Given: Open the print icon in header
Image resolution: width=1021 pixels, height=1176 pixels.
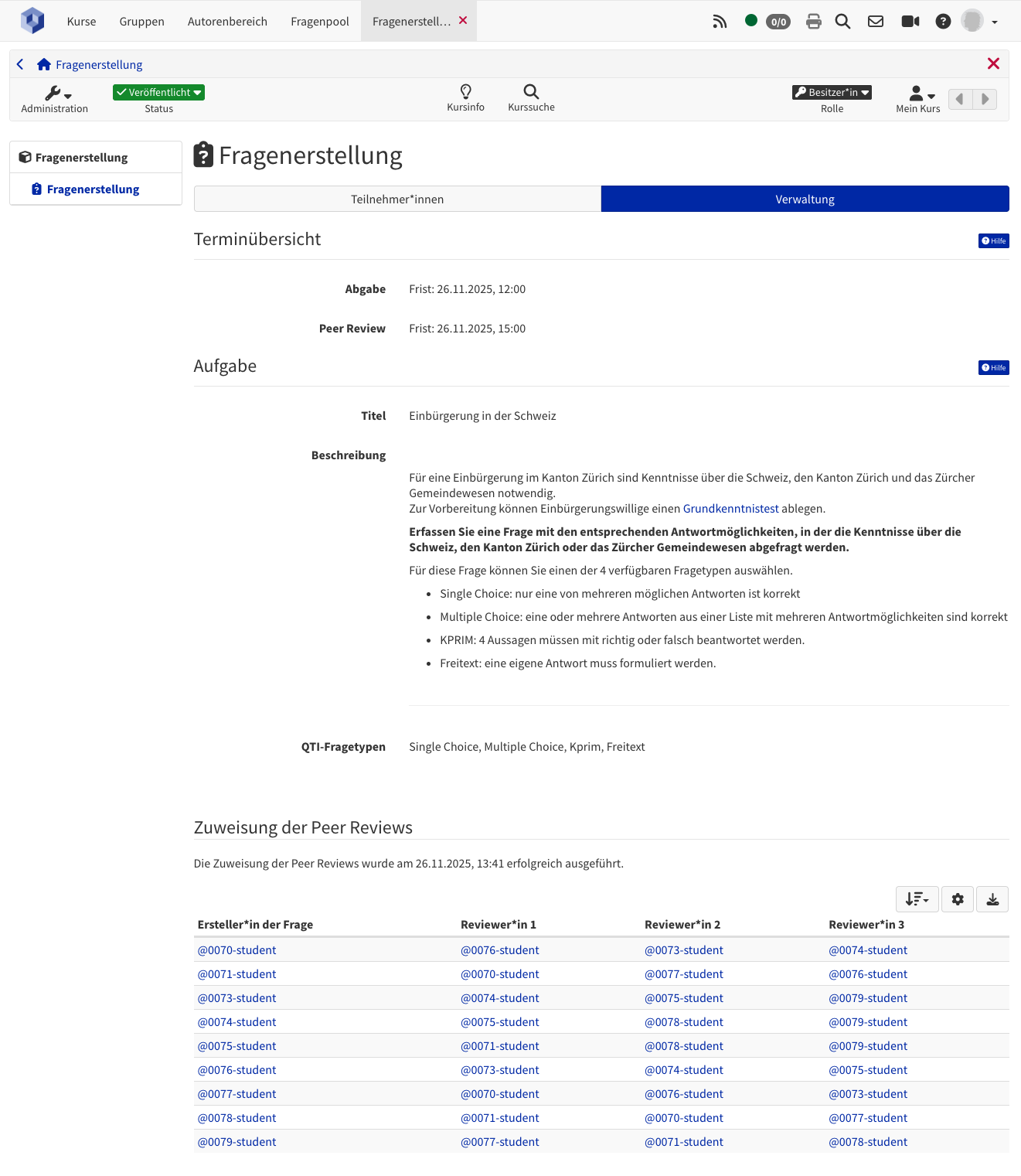Looking at the screenshot, I should click(813, 22).
